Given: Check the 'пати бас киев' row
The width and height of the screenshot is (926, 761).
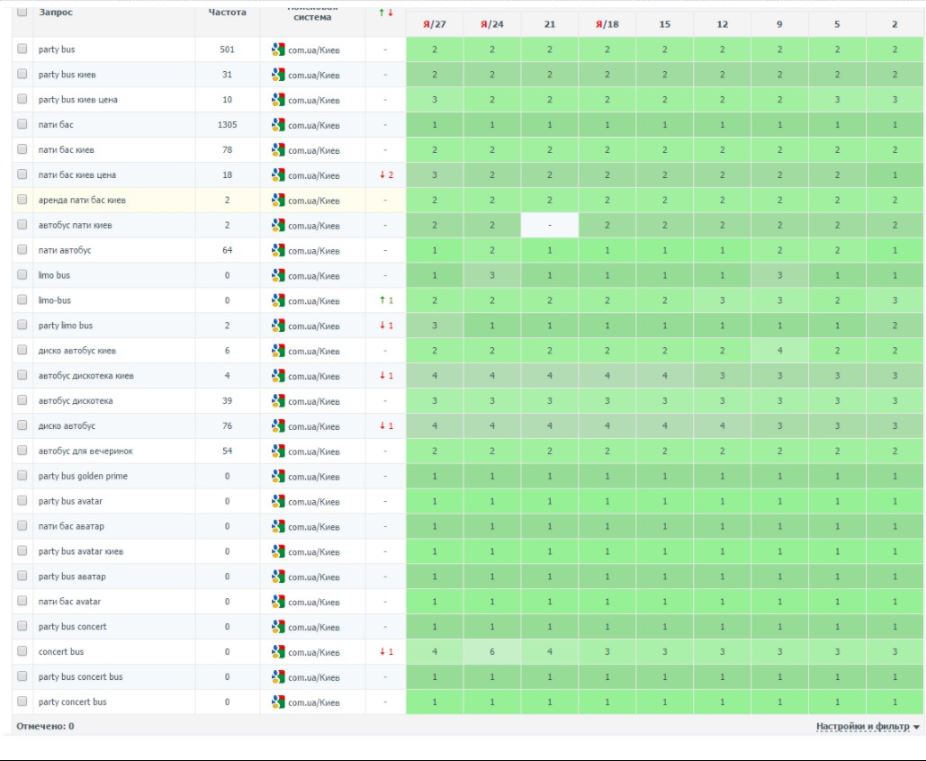Looking at the screenshot, I should (x=22, y=149).
